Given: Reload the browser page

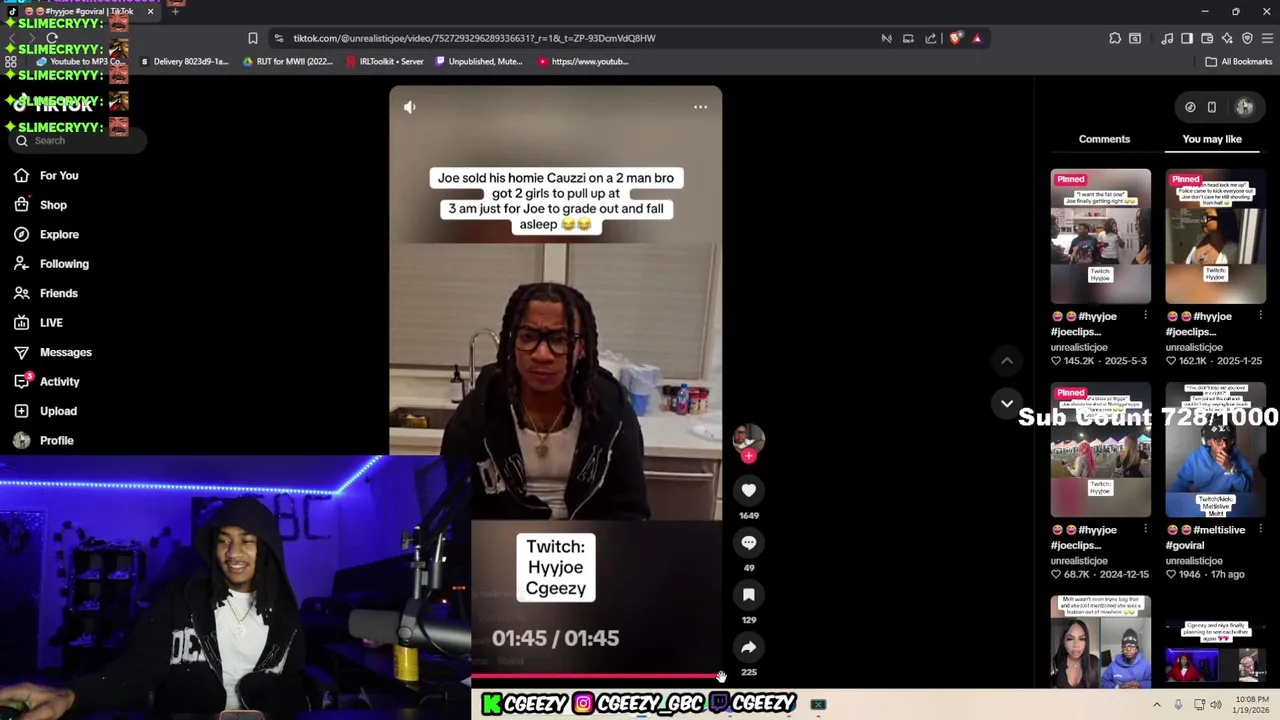Looking at the screenshot, I should 52,38.
